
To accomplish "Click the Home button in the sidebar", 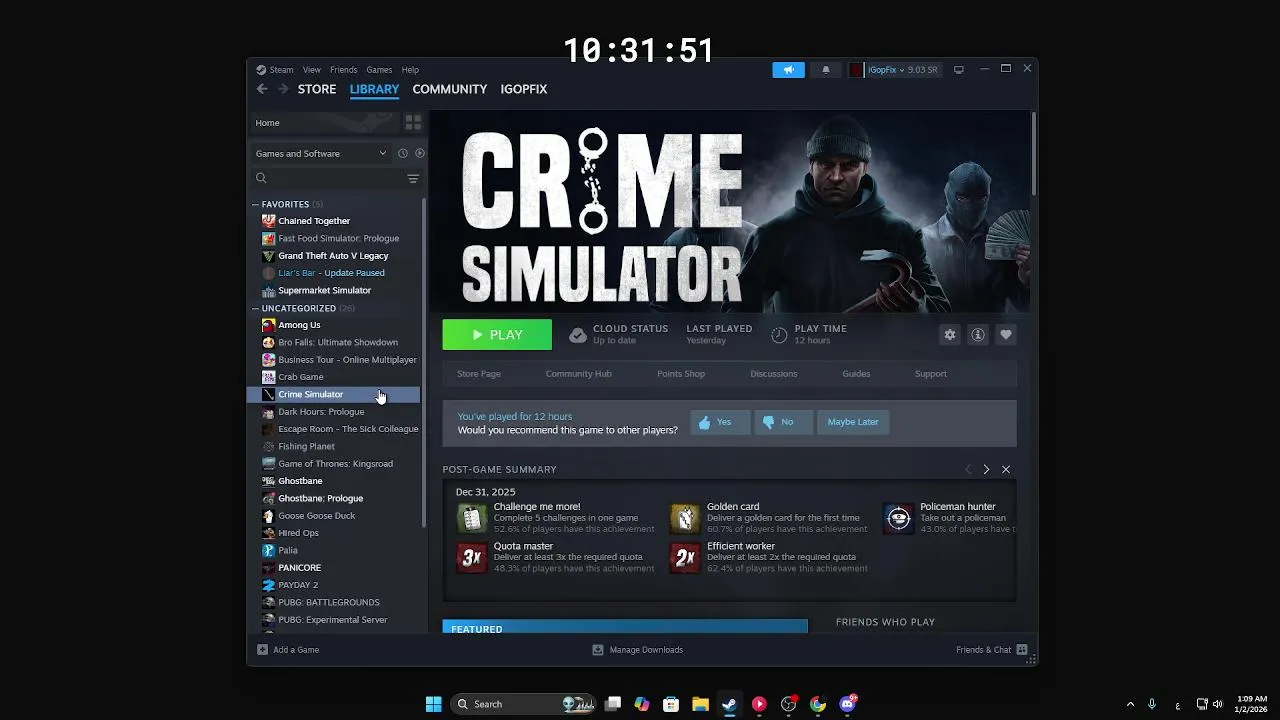I will click(324, 122).
